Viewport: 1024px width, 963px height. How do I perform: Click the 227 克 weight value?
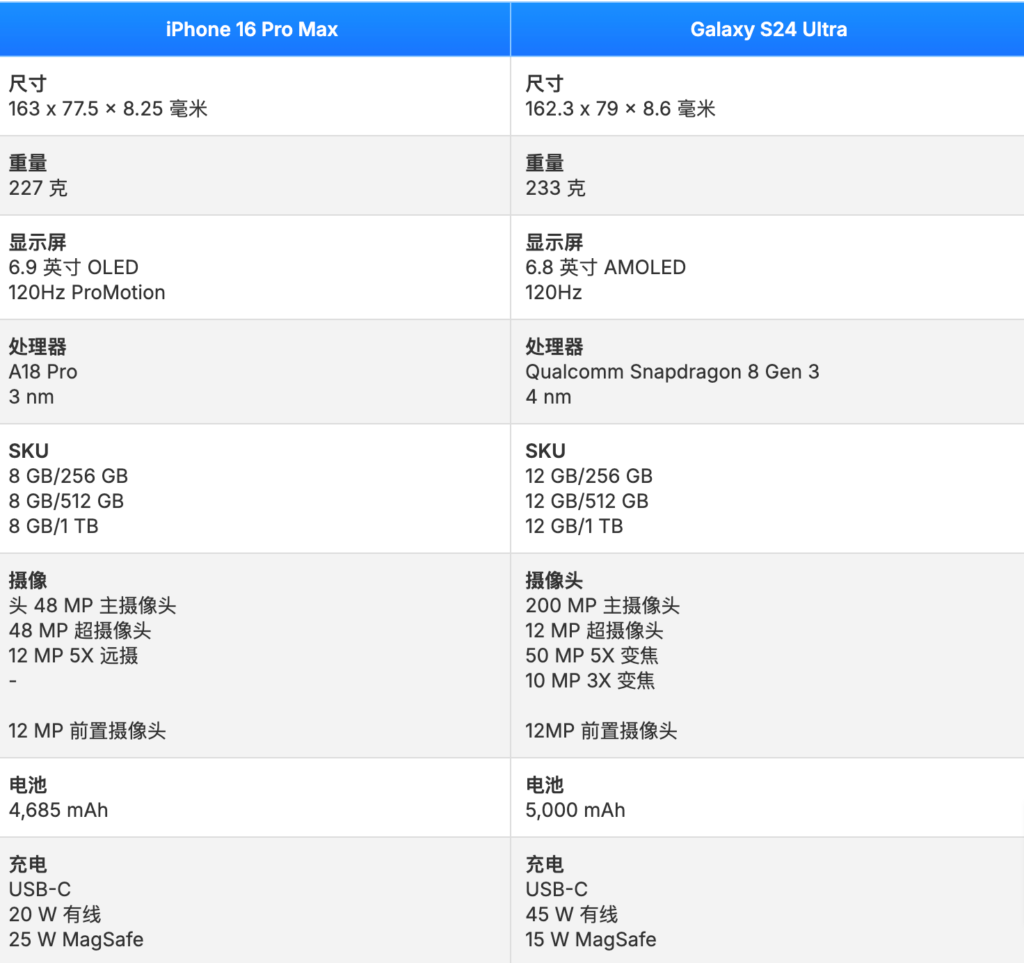tap(38, 188)
